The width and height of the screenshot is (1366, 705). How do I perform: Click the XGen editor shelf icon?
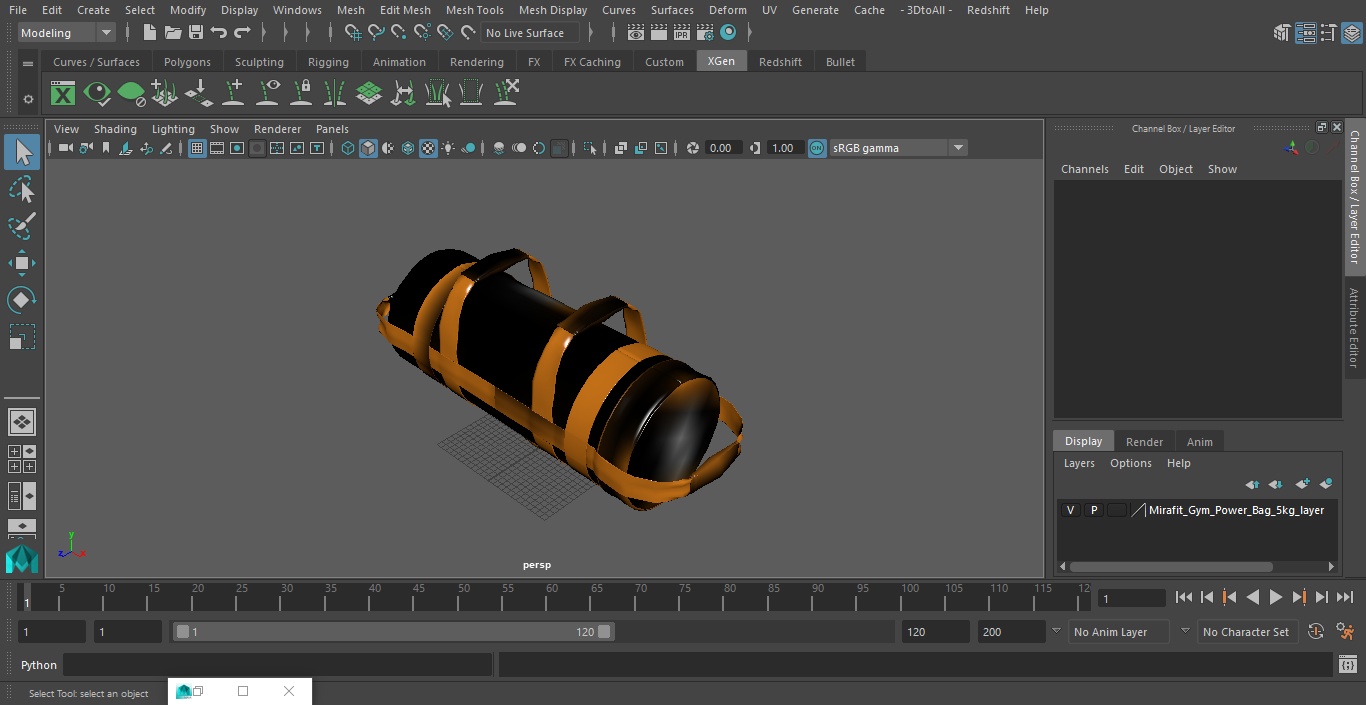coord(63,94)
